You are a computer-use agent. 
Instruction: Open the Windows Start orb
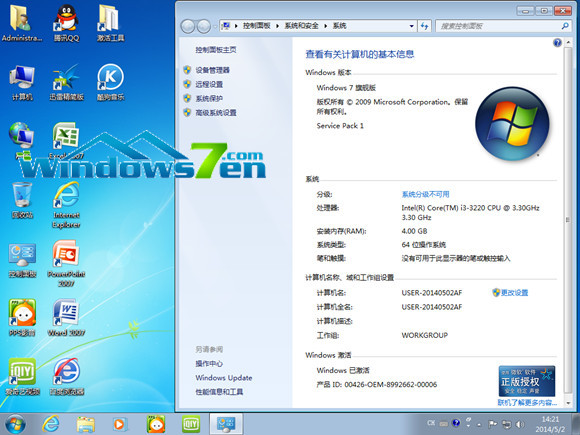coord(16,424)
